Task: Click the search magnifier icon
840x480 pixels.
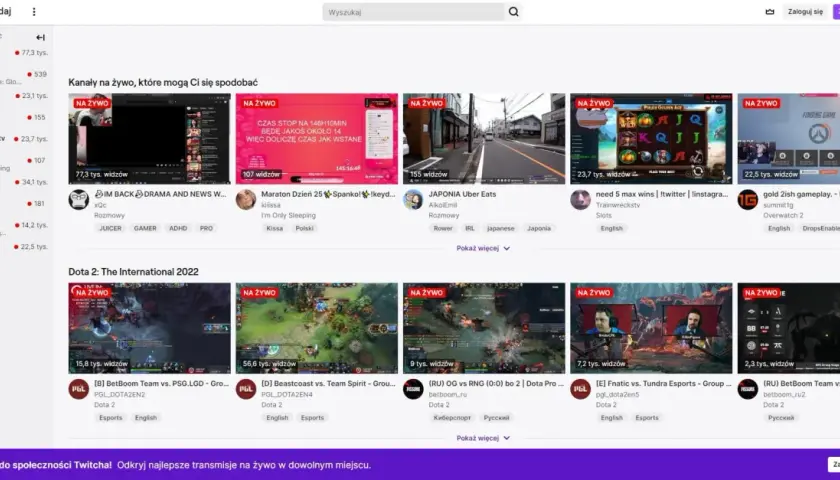Action: pyautogui.click(x=513, y=12)
